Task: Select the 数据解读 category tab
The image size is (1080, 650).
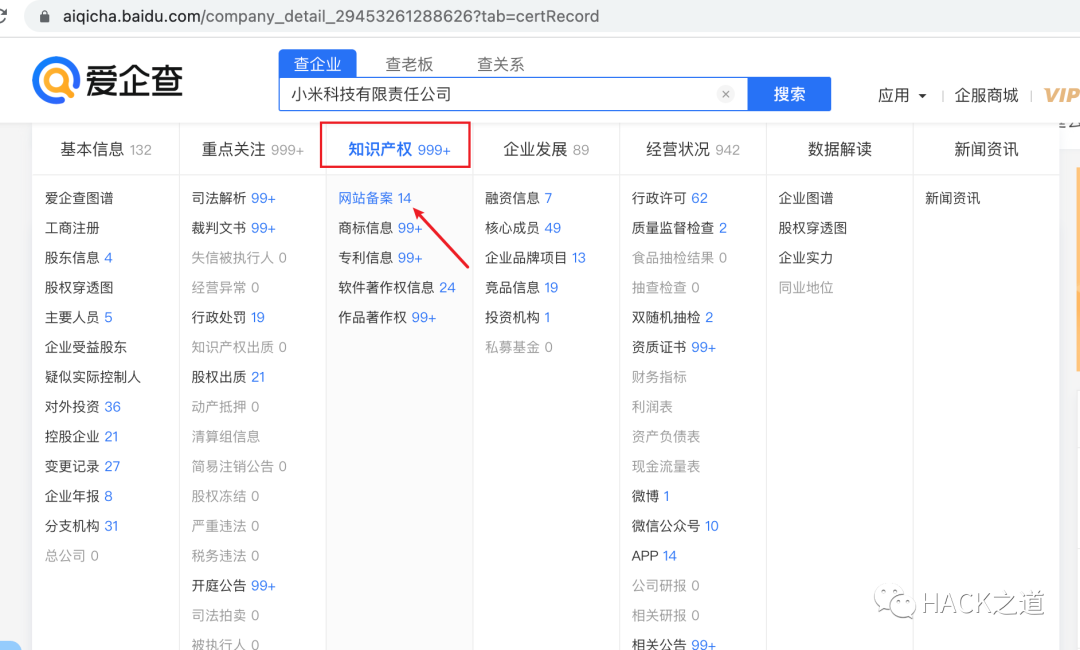Action: 840,149
